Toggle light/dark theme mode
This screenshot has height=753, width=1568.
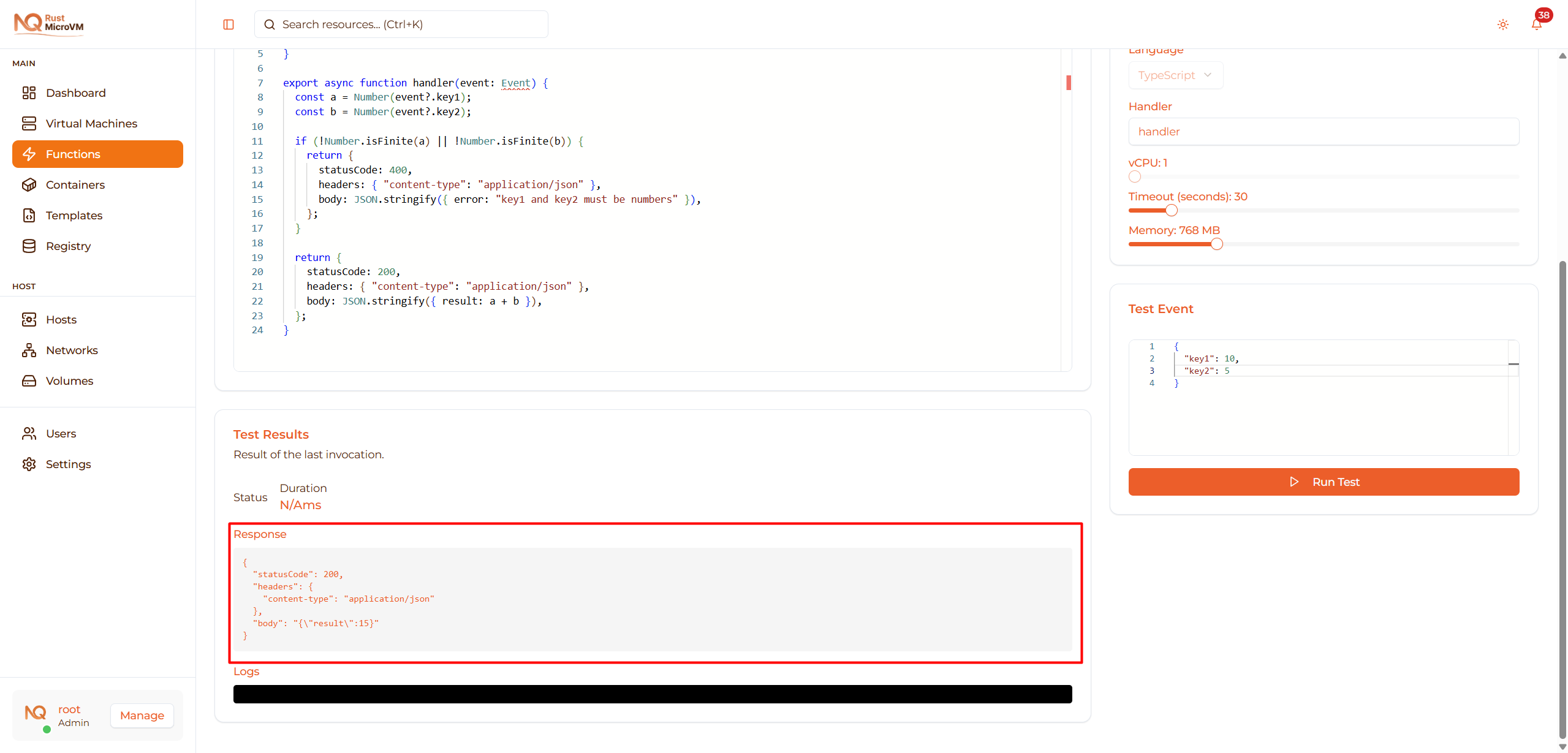(1502, 25)
